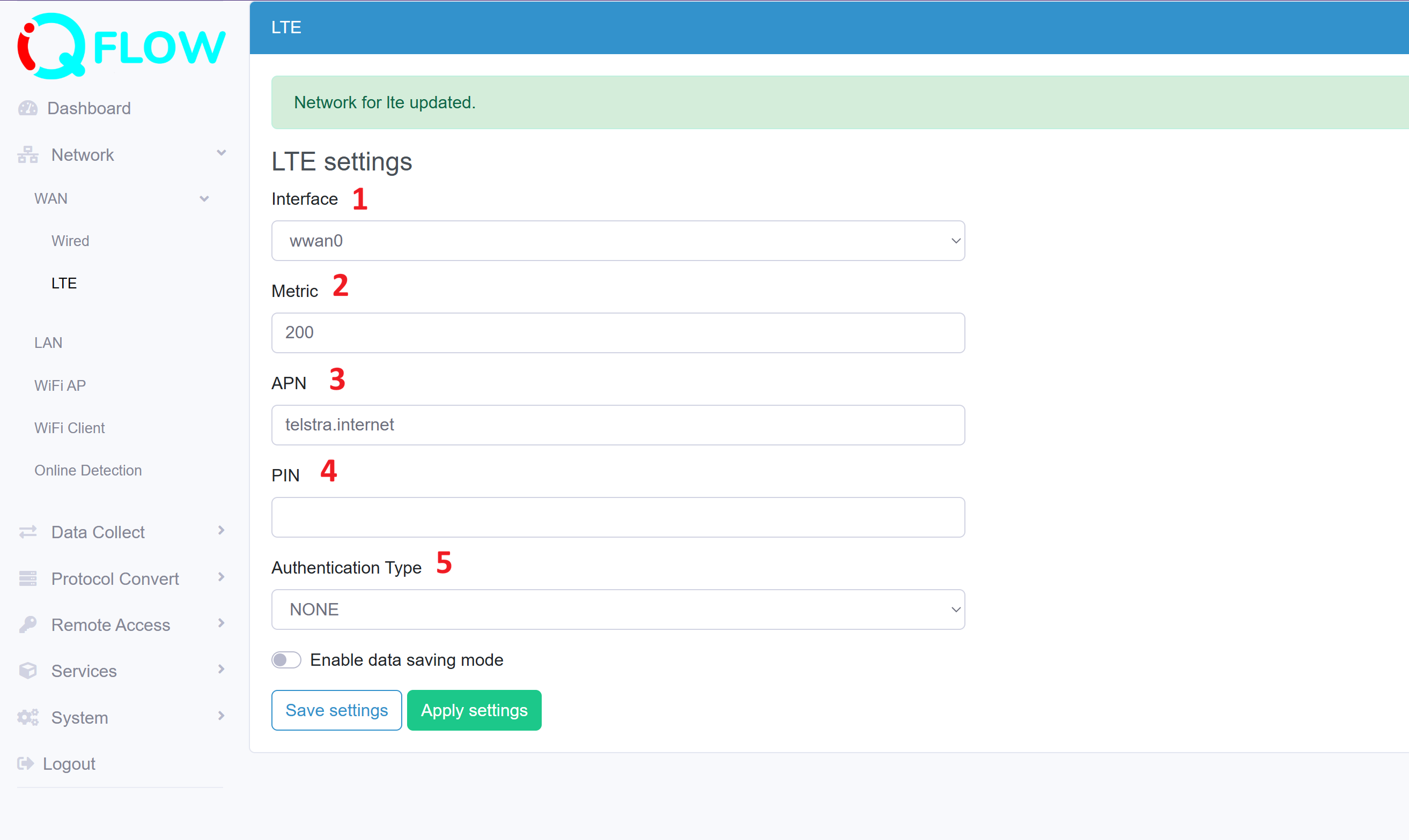Click the Network sidebar icon
The image size is (1409, 840).
(x=27, y=154)
